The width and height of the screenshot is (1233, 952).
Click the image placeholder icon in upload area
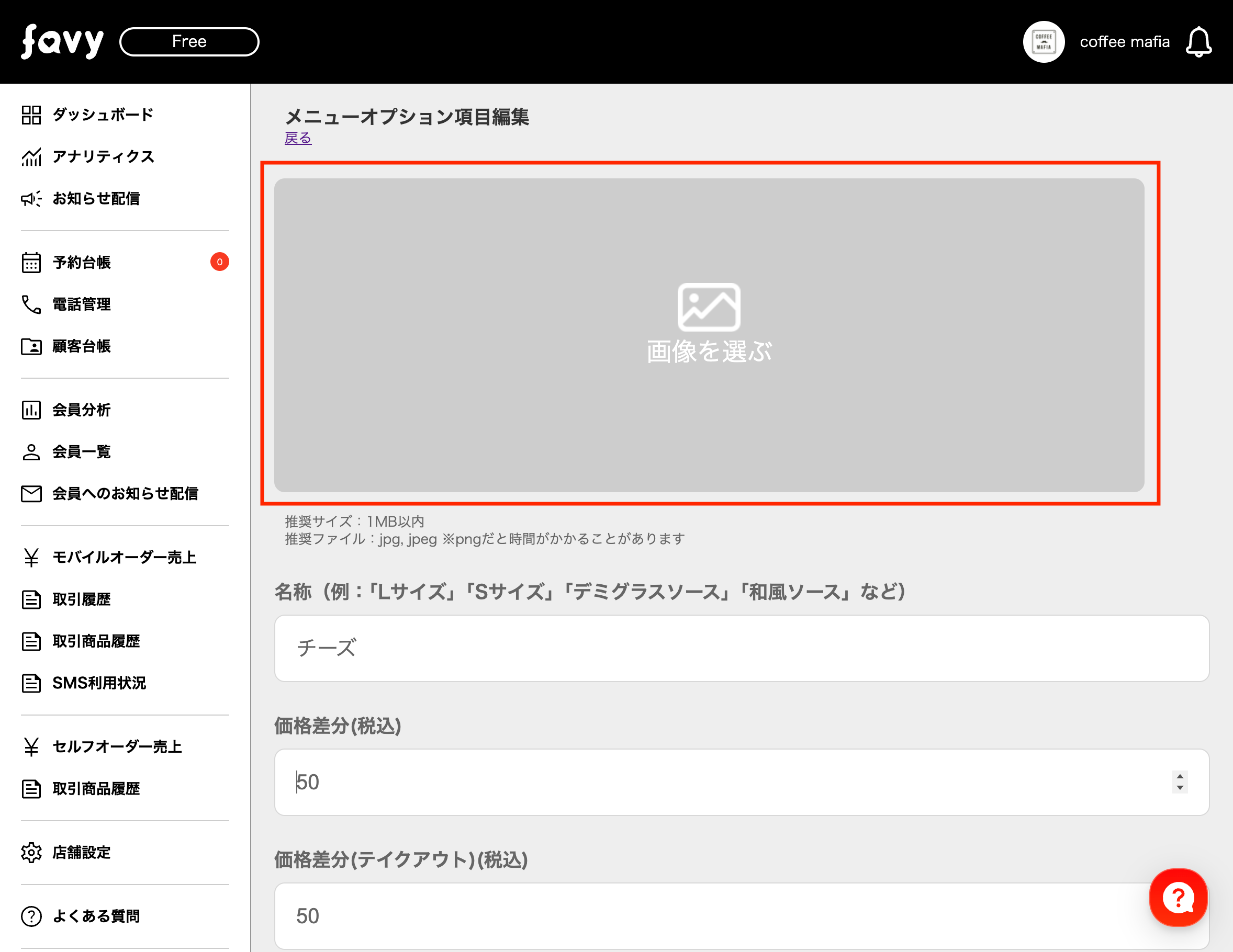tap(709, 307)
